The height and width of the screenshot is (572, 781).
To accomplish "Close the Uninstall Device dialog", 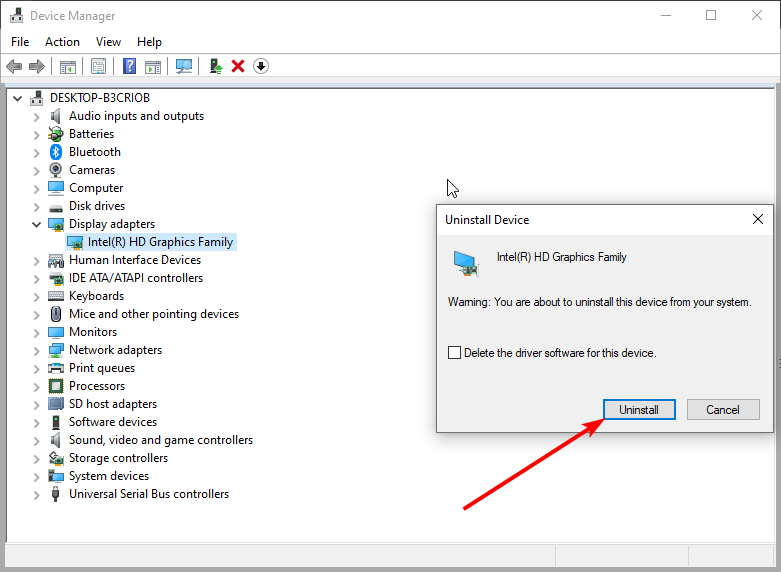I will (758, 219).
